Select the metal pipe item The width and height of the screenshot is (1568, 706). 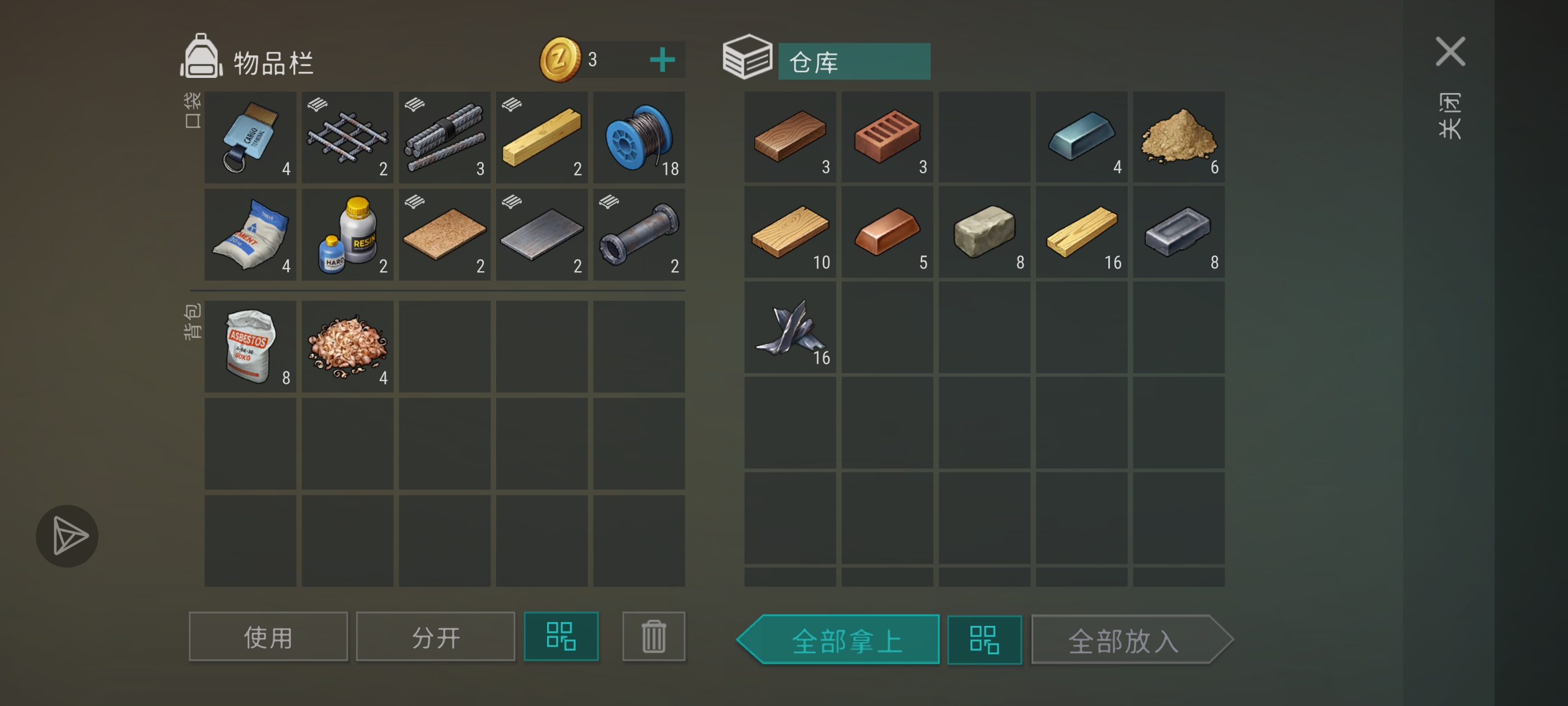[638, 235]
